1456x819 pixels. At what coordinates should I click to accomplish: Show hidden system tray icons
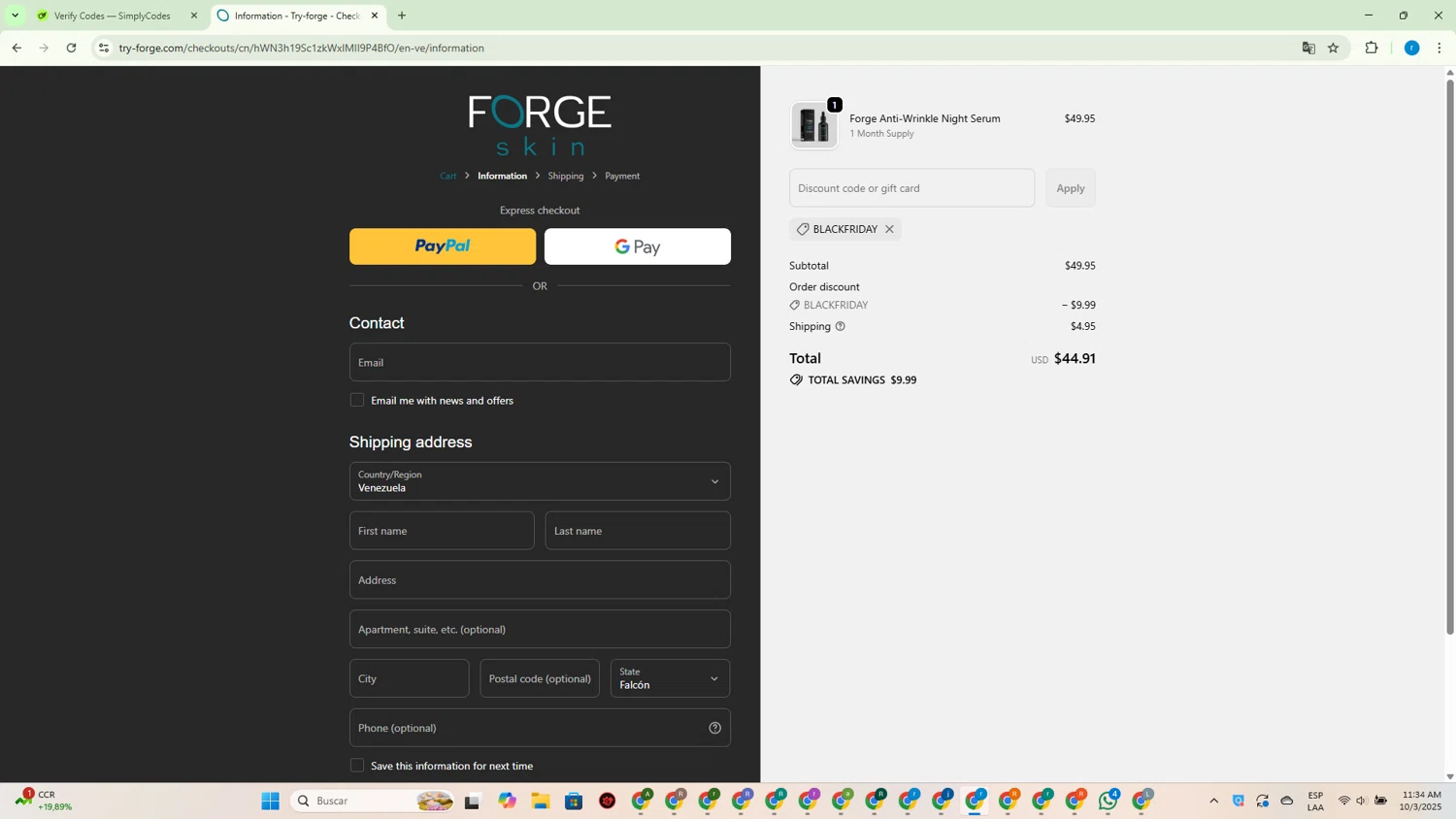point(1213,801)
